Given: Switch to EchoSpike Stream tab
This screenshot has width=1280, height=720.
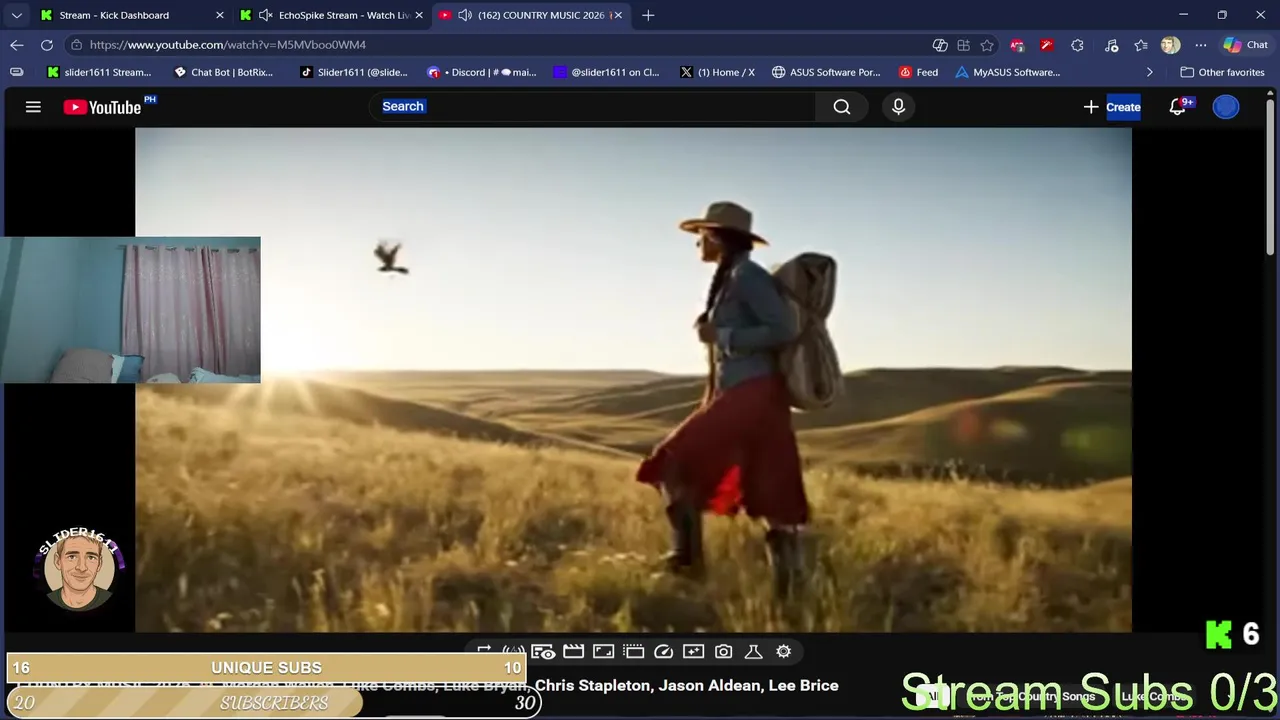Looking at the screenshot, I should [x=332, y=15].
